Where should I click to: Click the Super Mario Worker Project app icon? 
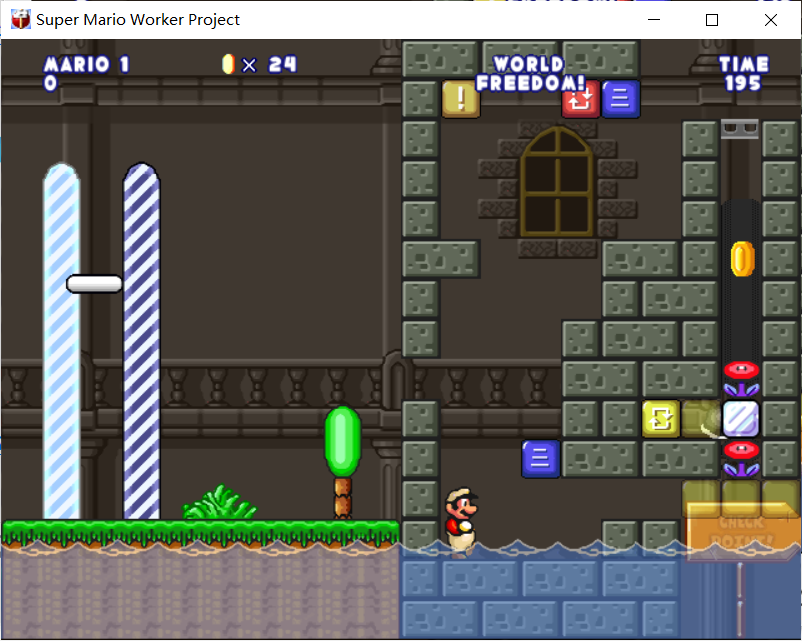[x=20, y=19]
